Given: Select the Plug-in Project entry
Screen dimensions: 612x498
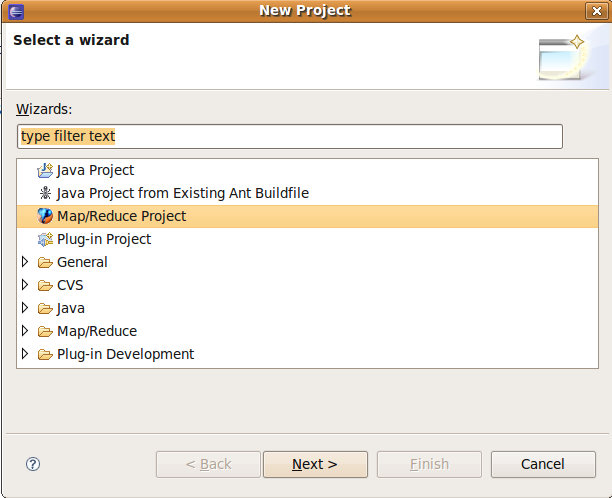Looking at the screenshot, I should 104,240.
